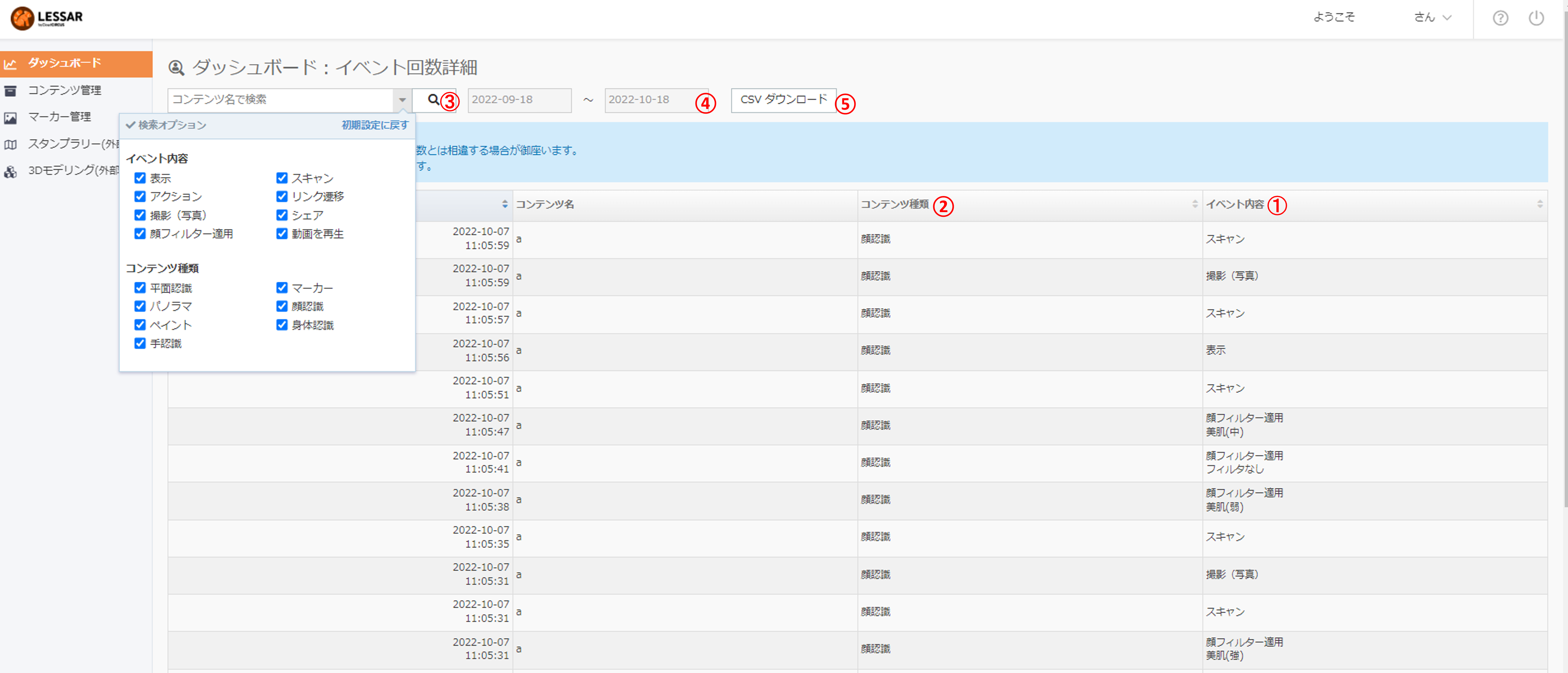Image resolution: width=1568 pixels, height=673 pixels.
Task: Click the LESSAR logo
Action: coord(47,18)
